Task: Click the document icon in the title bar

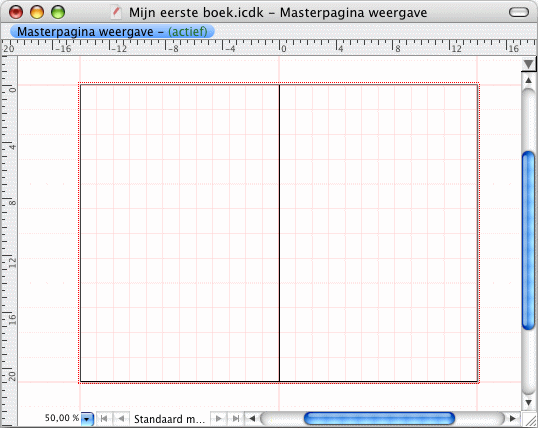Action: (x=116, y=13)
